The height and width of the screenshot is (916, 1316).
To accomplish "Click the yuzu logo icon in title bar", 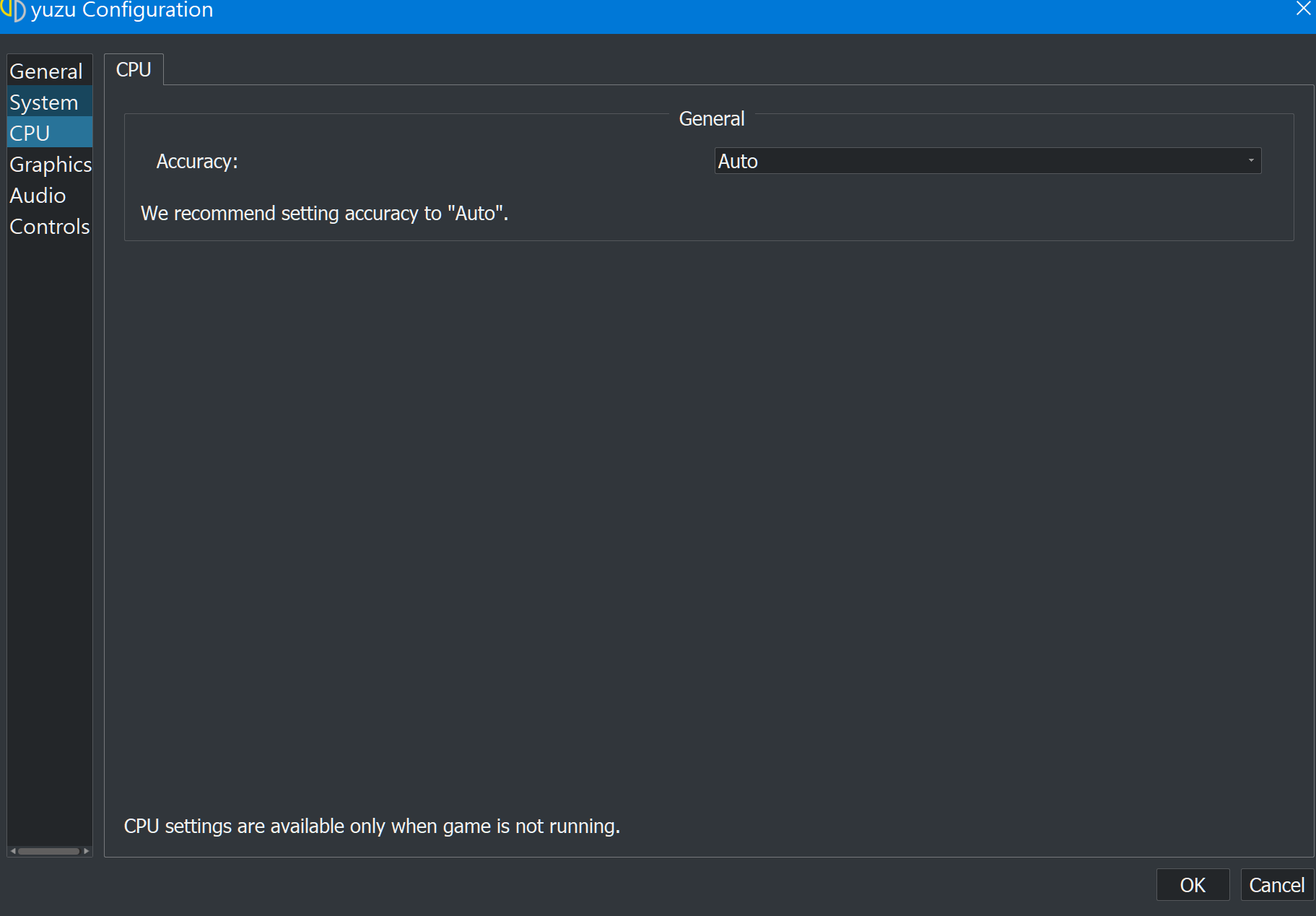I will point(13,10).
